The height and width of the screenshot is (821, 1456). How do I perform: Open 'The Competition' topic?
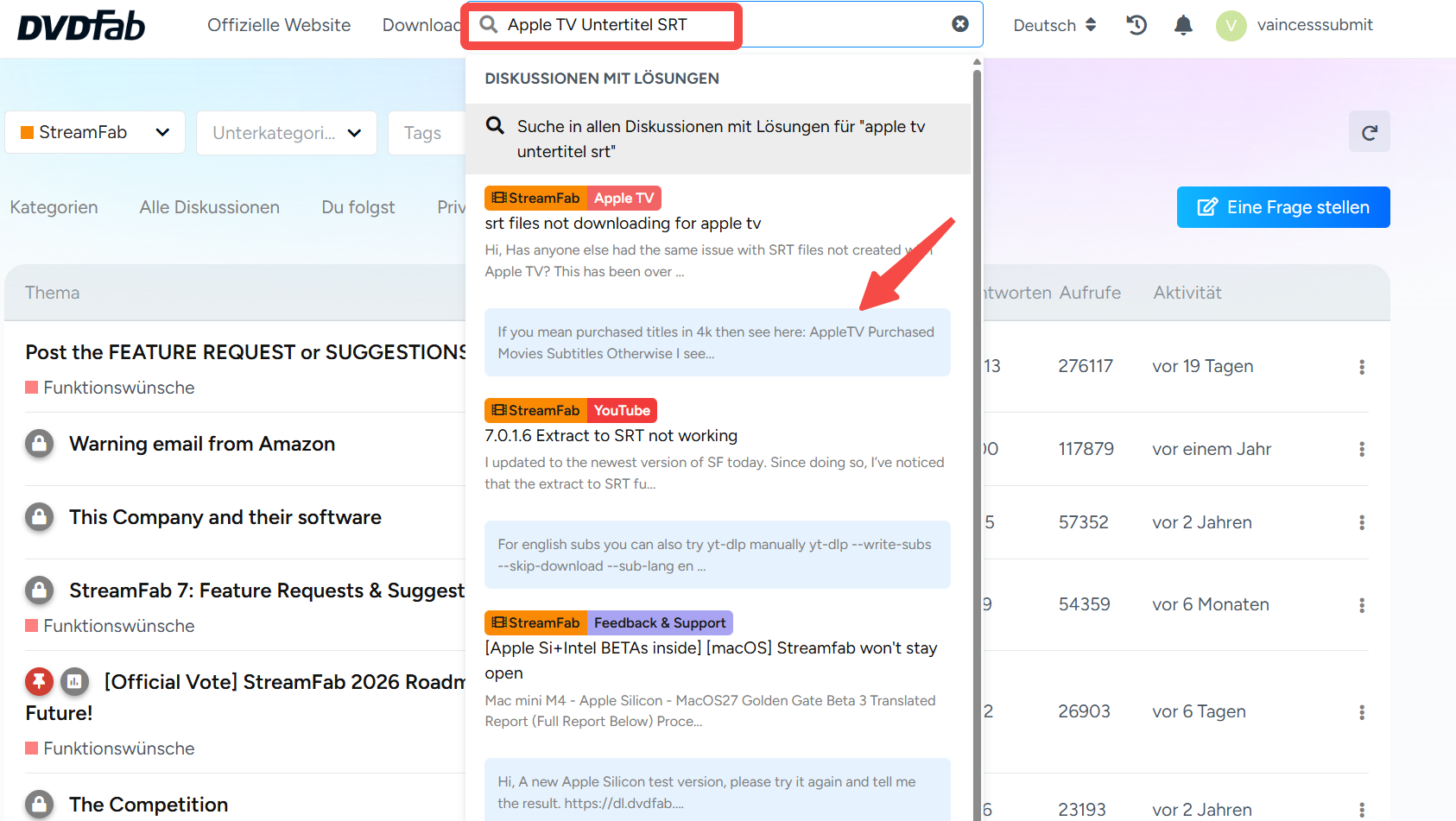pos(149,805)
